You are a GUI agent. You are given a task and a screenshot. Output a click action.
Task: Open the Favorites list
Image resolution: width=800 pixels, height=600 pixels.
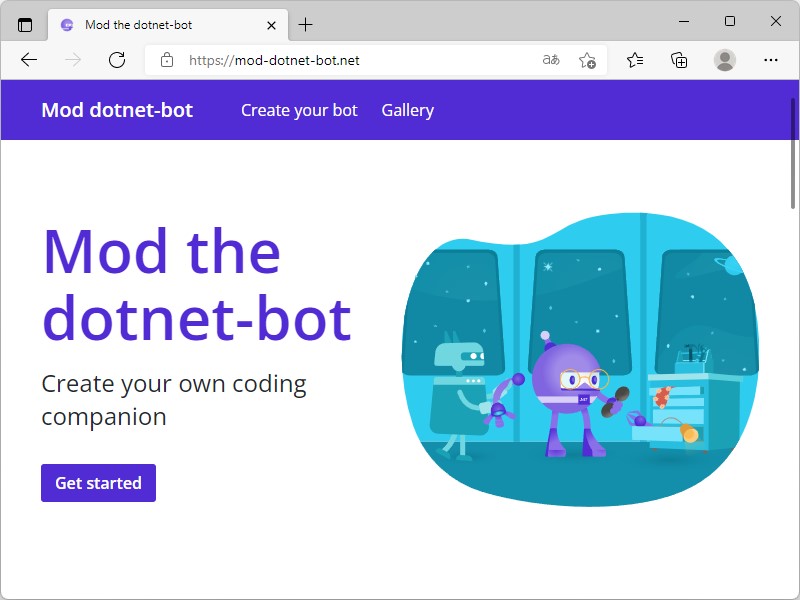coord(634,60)
